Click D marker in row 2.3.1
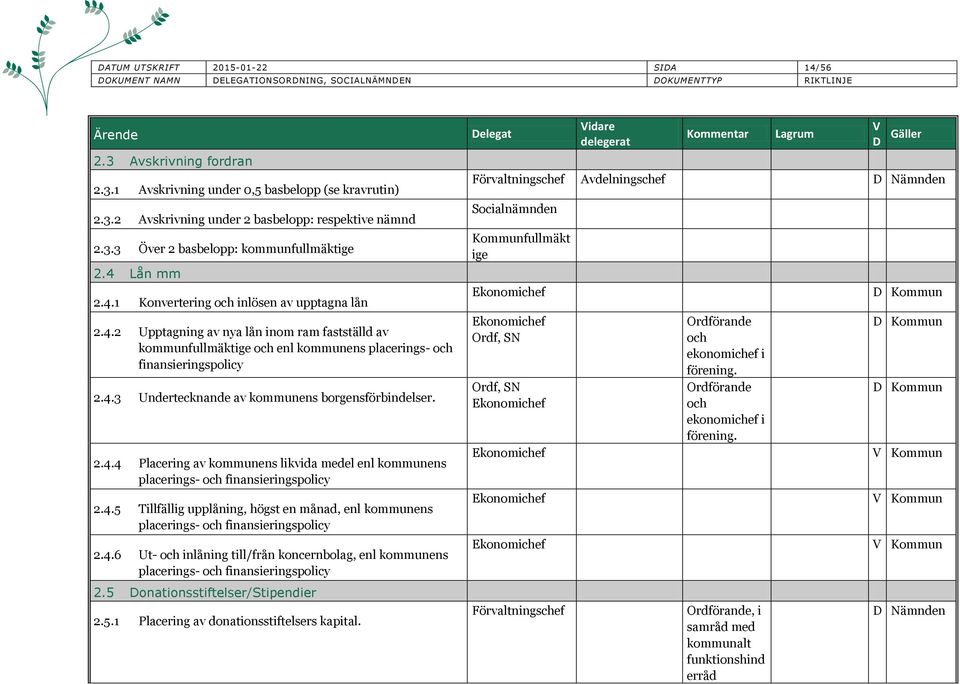 click(x=877, y=179)
